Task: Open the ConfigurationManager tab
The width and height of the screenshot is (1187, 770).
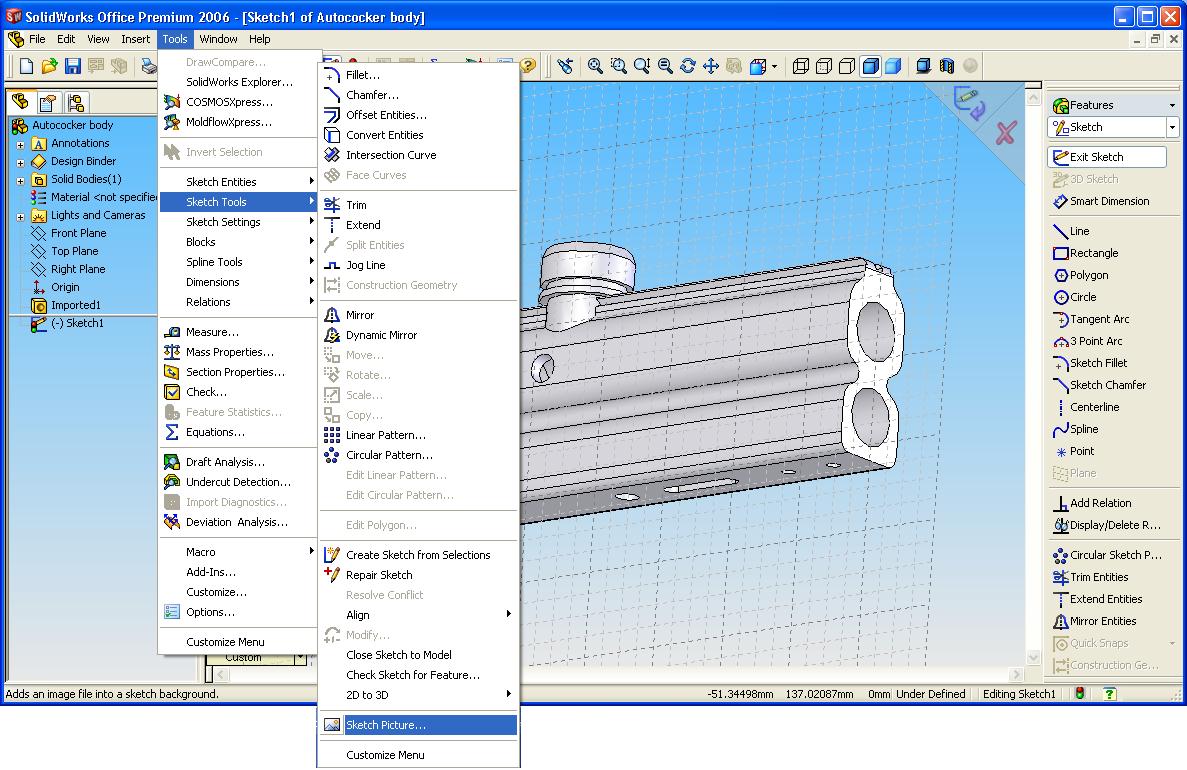Action: tap(75, 101)
